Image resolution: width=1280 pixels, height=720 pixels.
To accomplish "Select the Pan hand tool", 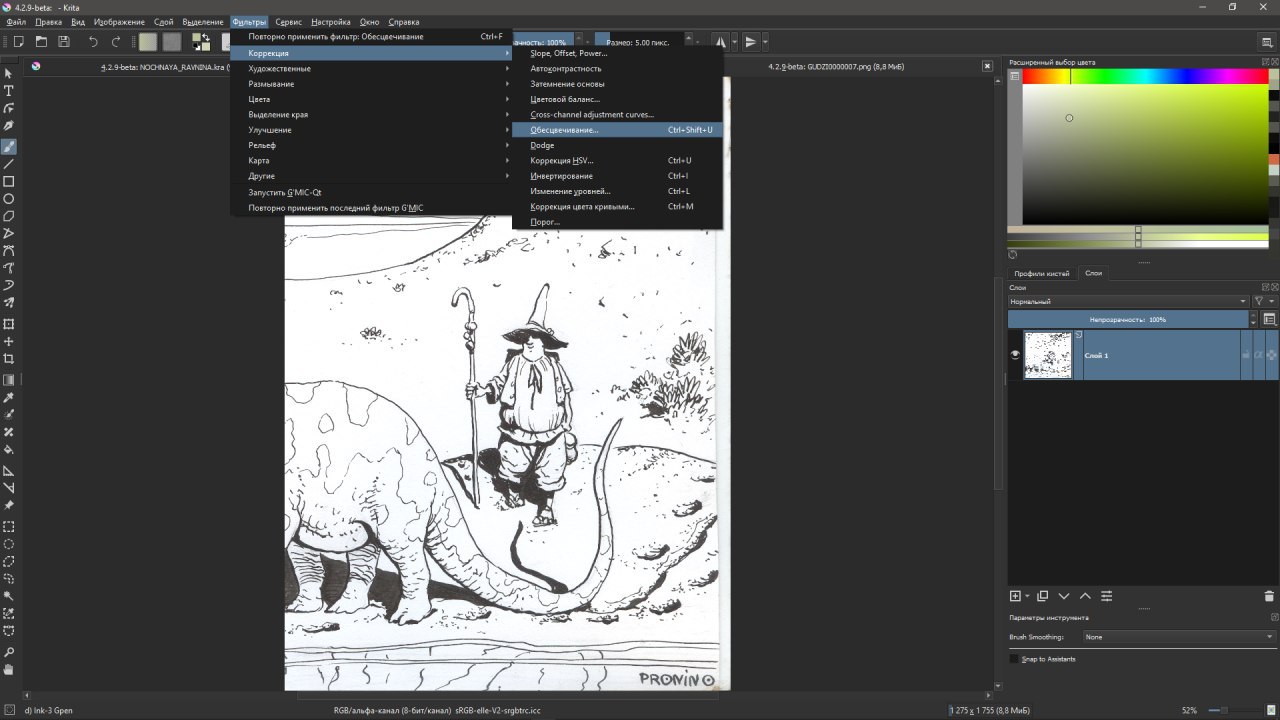I will (x=9, y=669).
